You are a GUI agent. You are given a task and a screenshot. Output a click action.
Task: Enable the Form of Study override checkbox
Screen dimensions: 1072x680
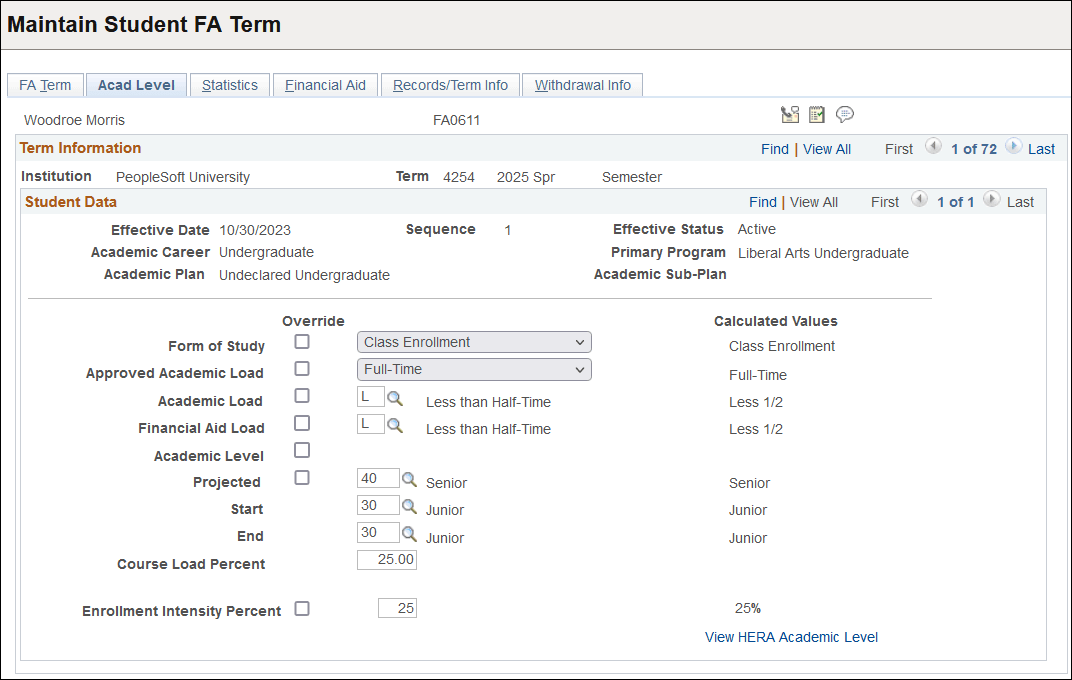click(301, 340)
